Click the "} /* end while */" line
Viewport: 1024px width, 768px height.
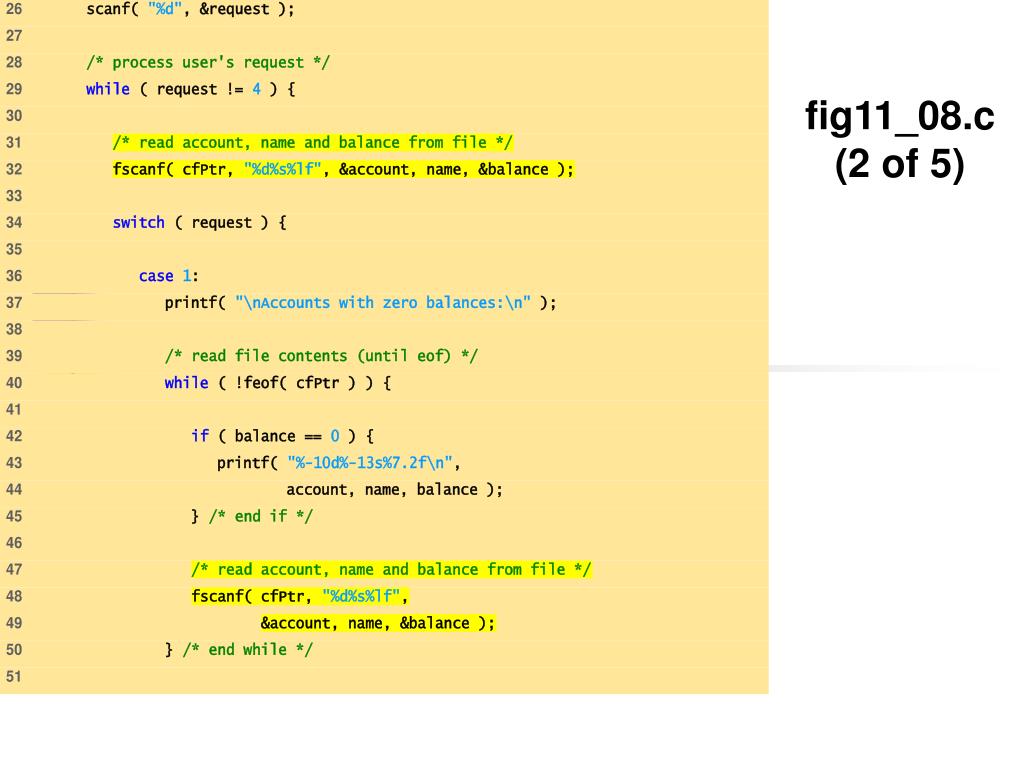click(238, 650)
